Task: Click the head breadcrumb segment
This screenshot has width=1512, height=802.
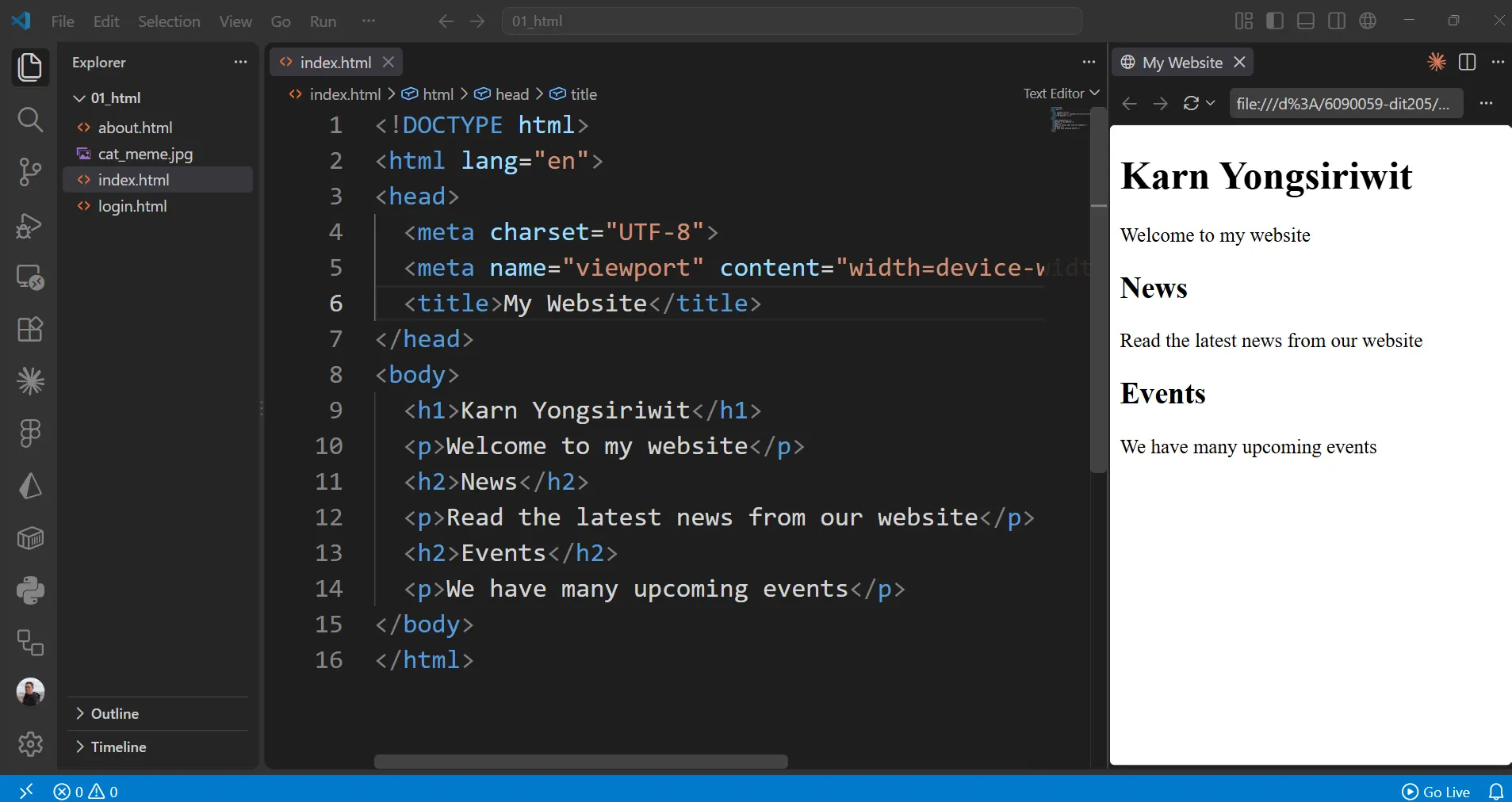Action: 501,94
